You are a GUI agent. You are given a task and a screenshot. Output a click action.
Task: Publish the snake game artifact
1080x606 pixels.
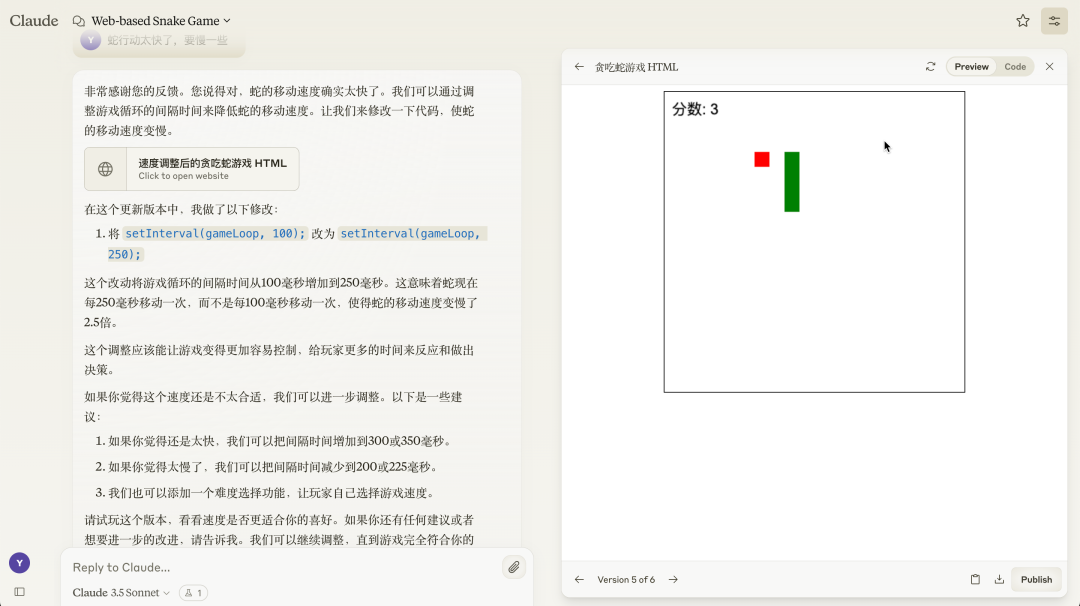point(1036,579)
